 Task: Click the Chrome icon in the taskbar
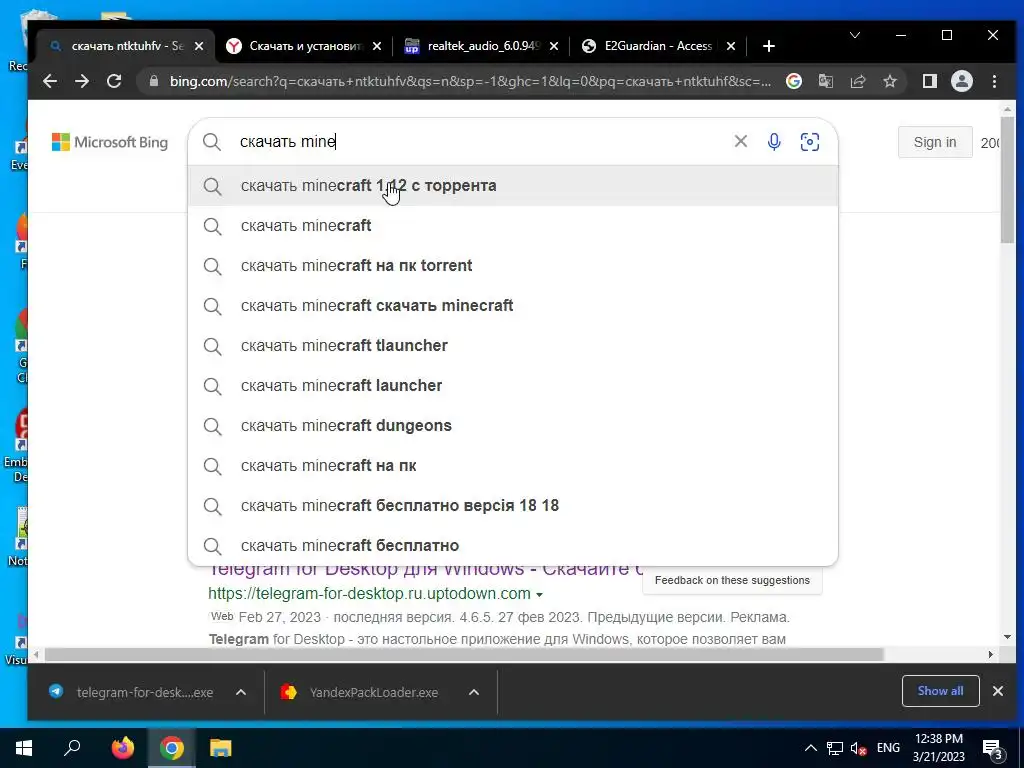[172, 748]
